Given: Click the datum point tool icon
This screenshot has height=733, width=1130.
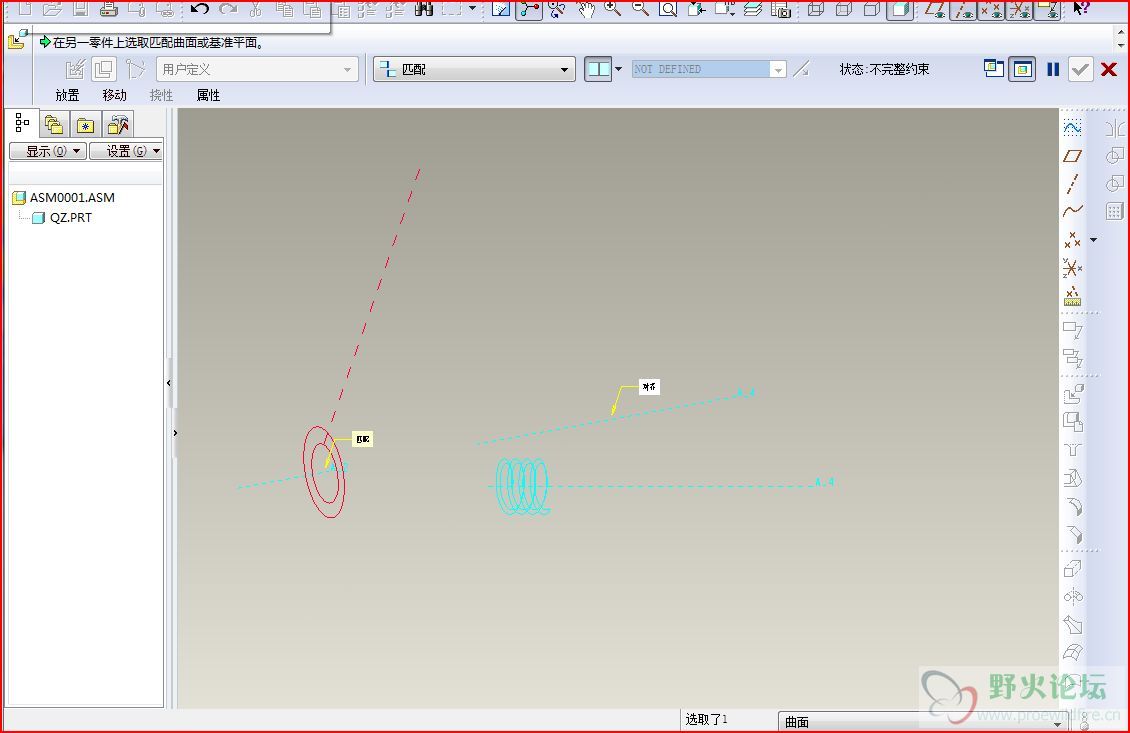Looking at the screenshot, I should coord(1072,240).
